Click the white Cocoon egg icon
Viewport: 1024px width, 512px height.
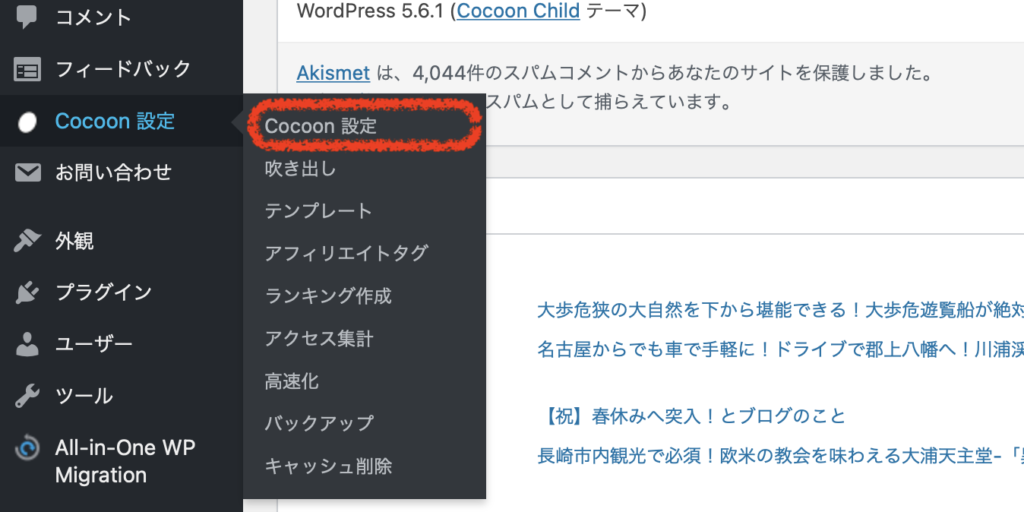tap(27, 122)
